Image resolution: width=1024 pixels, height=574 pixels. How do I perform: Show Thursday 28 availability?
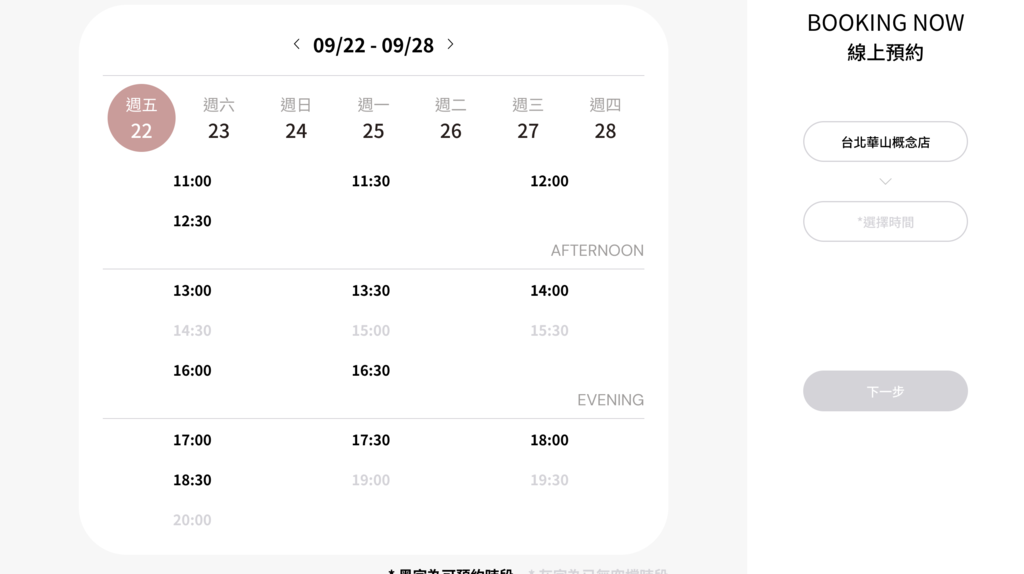[605, 118]
